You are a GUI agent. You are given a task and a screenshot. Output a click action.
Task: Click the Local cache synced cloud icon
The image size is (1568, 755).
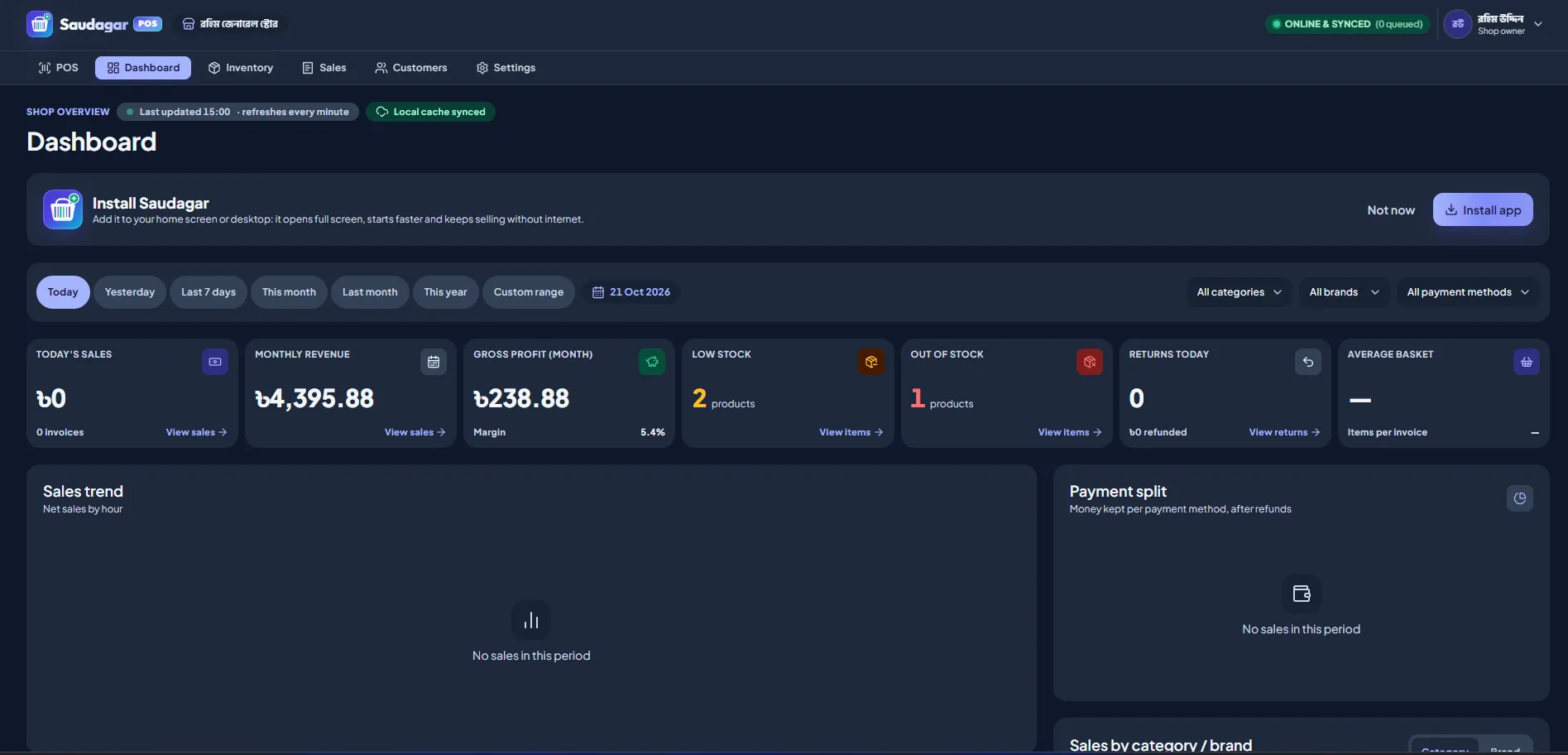point(382,112)
